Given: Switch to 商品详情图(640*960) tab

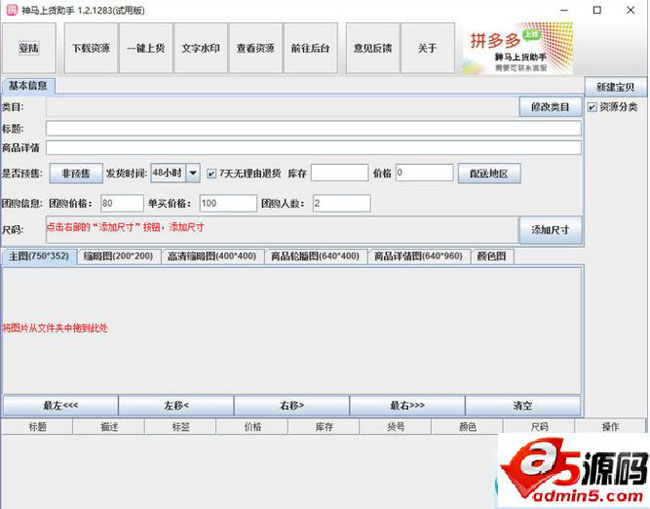Looking at the screenshot, I should click(x=418, y=256).
